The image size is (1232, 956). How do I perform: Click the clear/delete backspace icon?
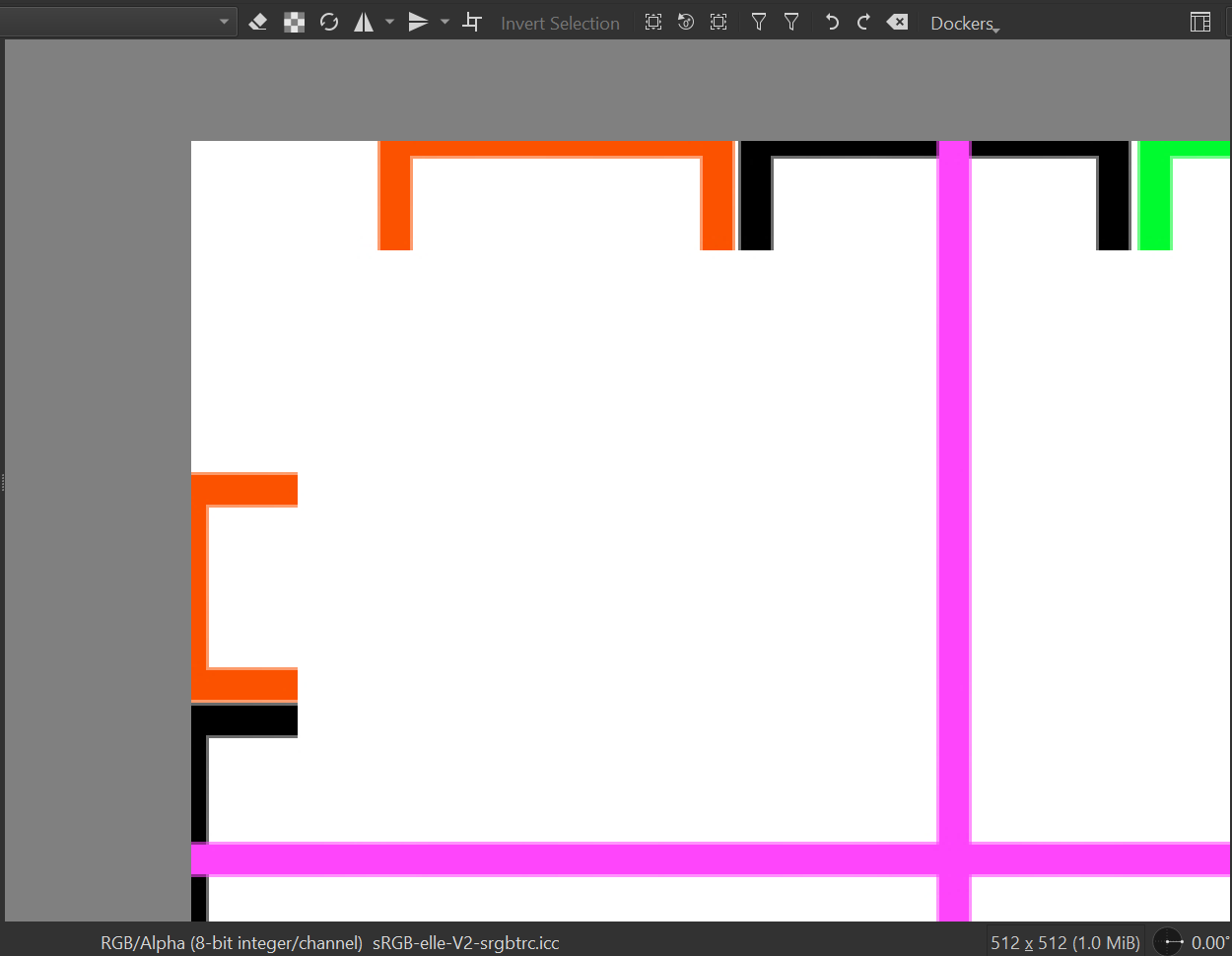tap(897, 22)
